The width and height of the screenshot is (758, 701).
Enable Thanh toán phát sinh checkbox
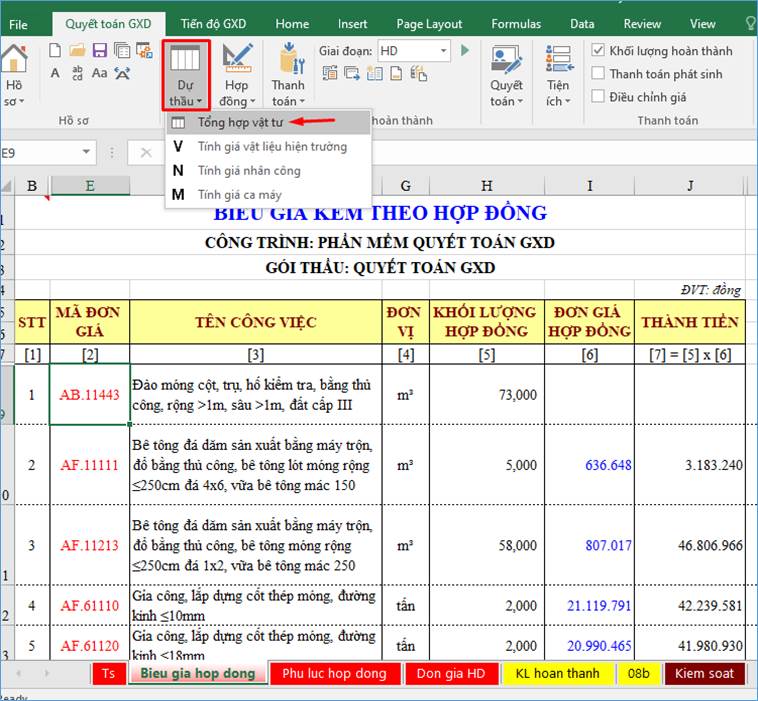[x=598, y=74]
